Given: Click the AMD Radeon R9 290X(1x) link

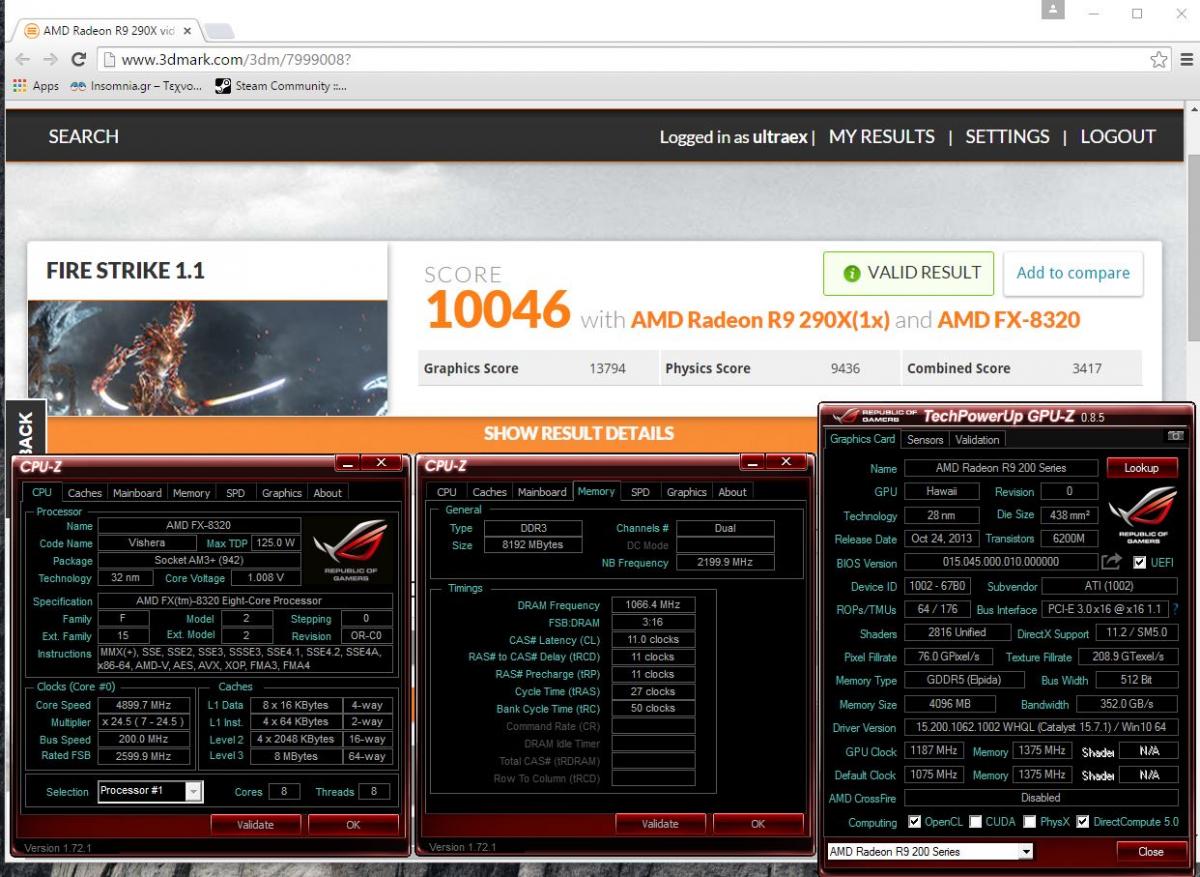Looking at the screenshot, I should coord(759,320).
